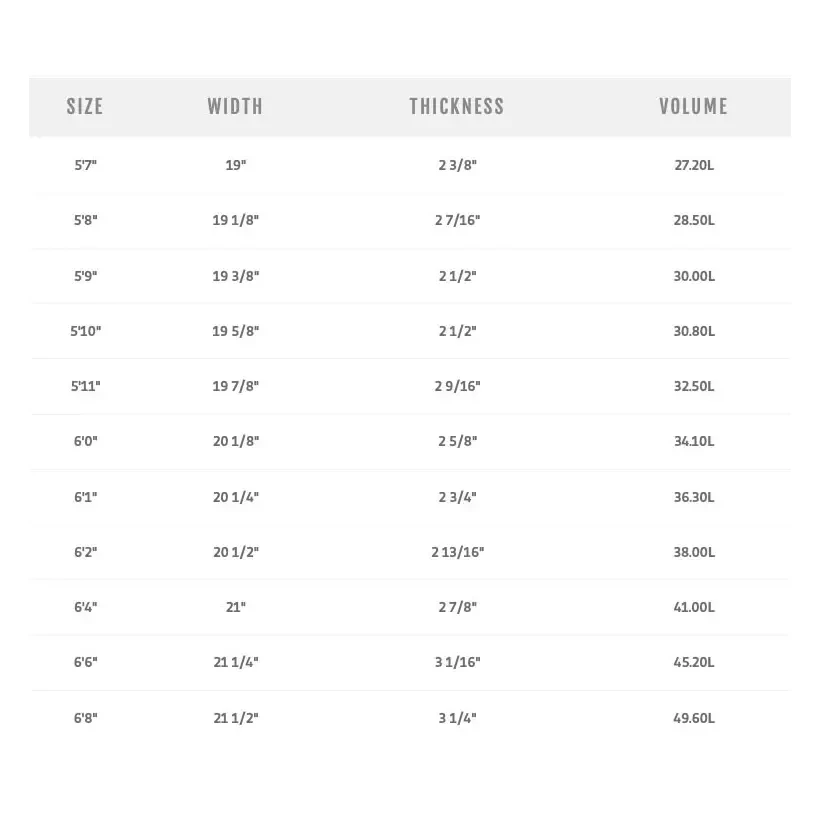820x820 pixels.
Task: Click the 2 13/16" thickness value
Action: coord(457,552)
